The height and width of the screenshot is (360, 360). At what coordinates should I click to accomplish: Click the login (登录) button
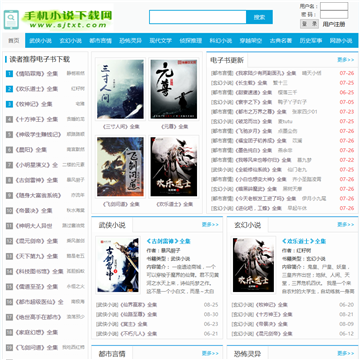pyautogui.click(x=310, y=24)
